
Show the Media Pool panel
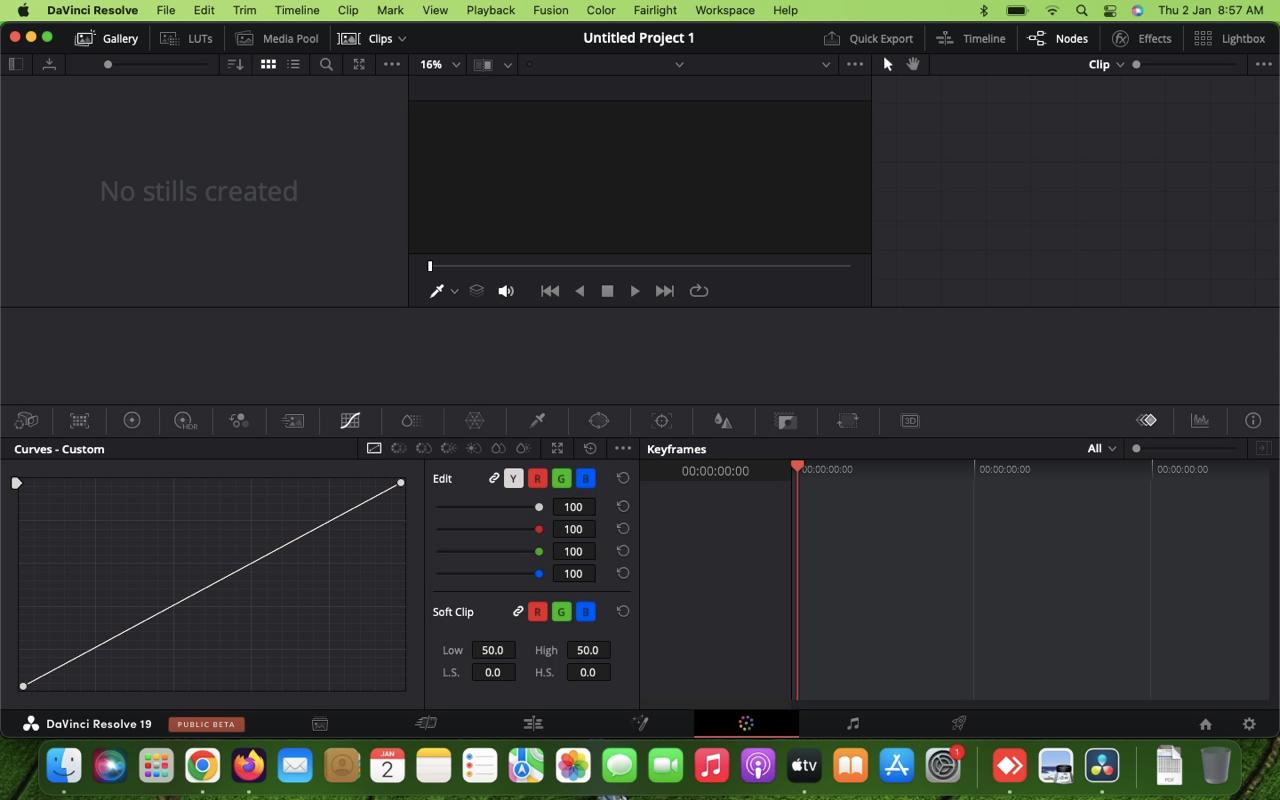[277, 39]
